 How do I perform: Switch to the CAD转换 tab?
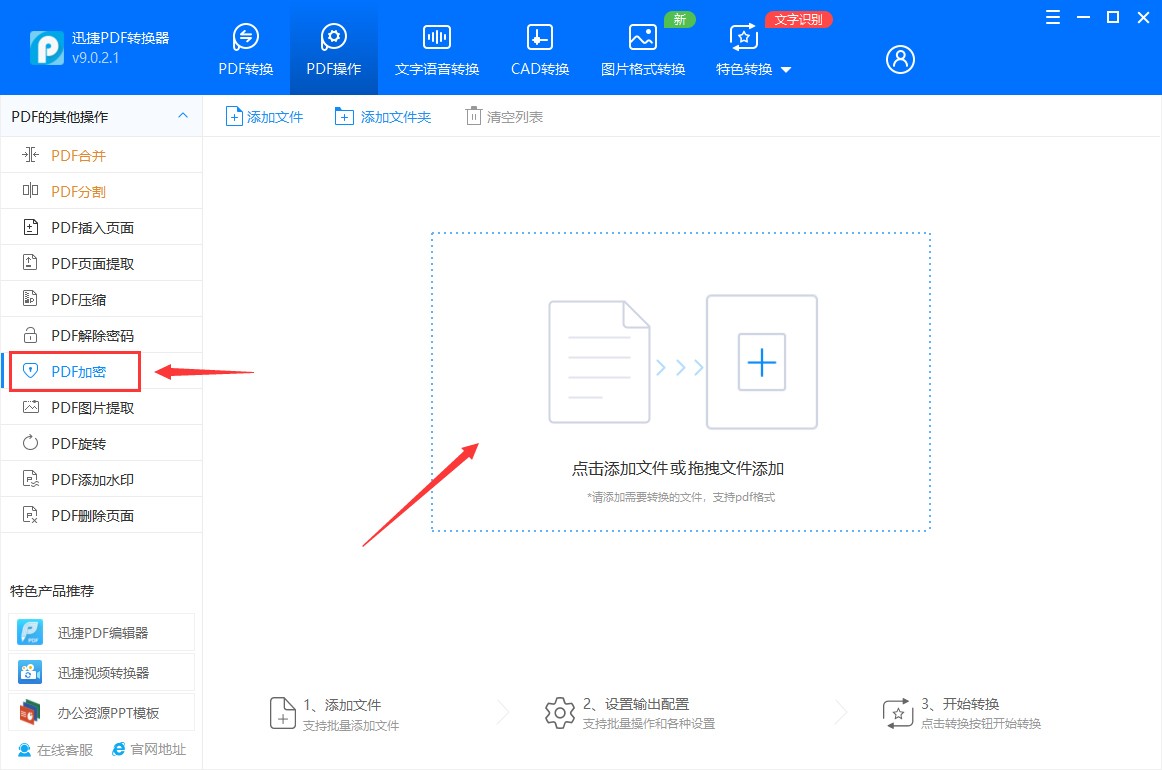coord(538,50)
